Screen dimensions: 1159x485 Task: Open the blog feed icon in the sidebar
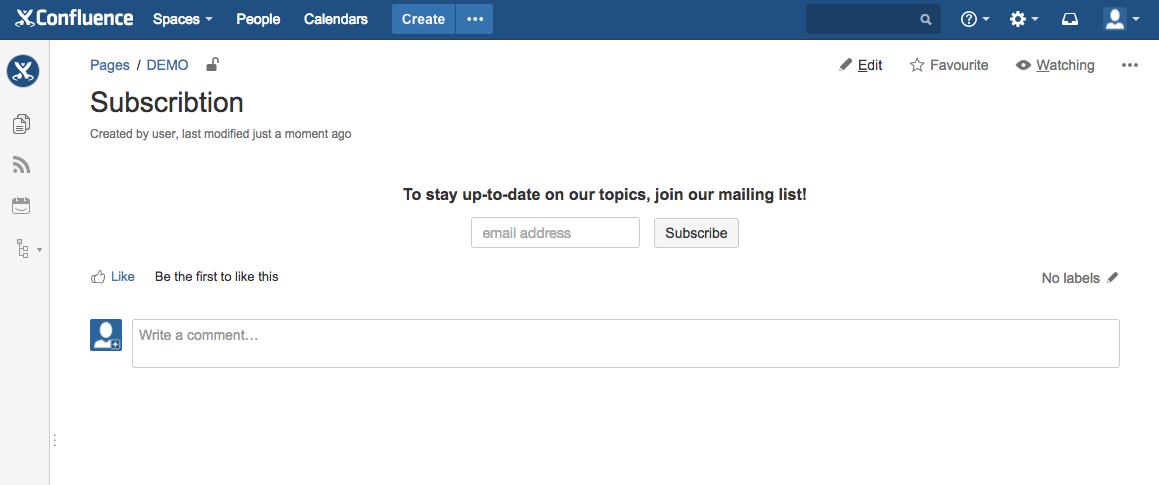pyautogui.click(x=21, y=165)
